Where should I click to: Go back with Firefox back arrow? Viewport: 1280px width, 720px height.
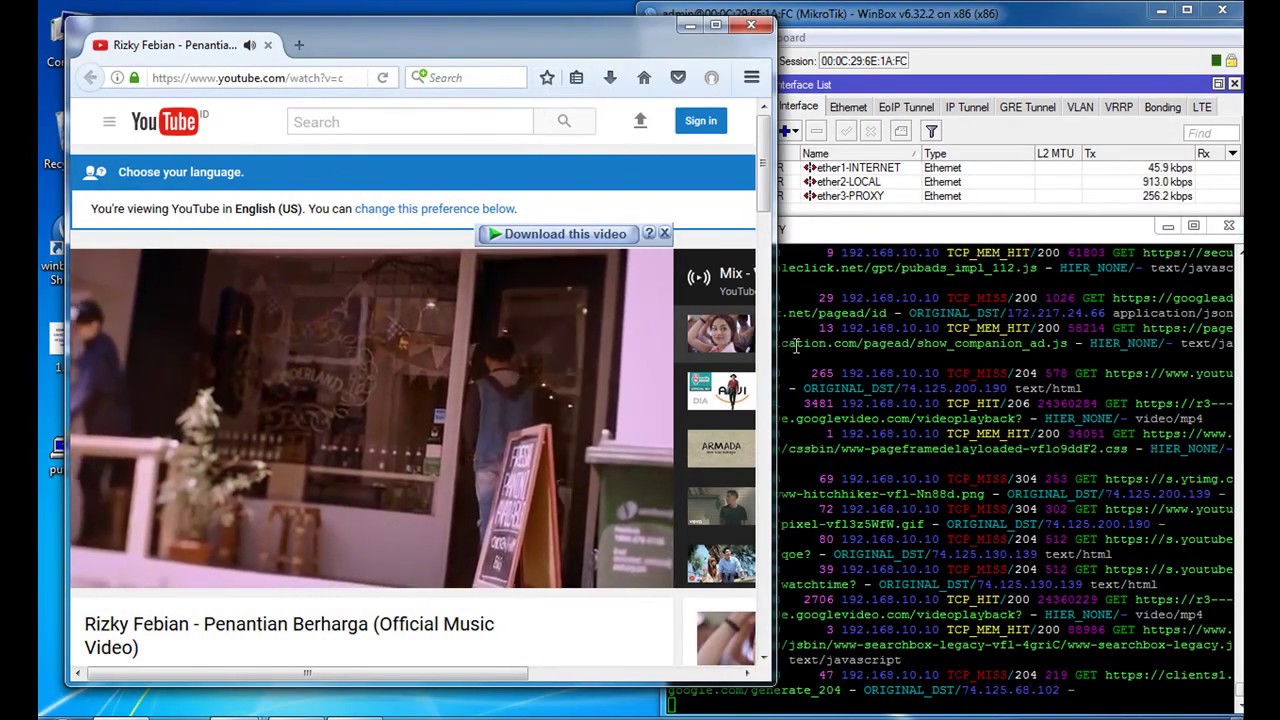90,77
